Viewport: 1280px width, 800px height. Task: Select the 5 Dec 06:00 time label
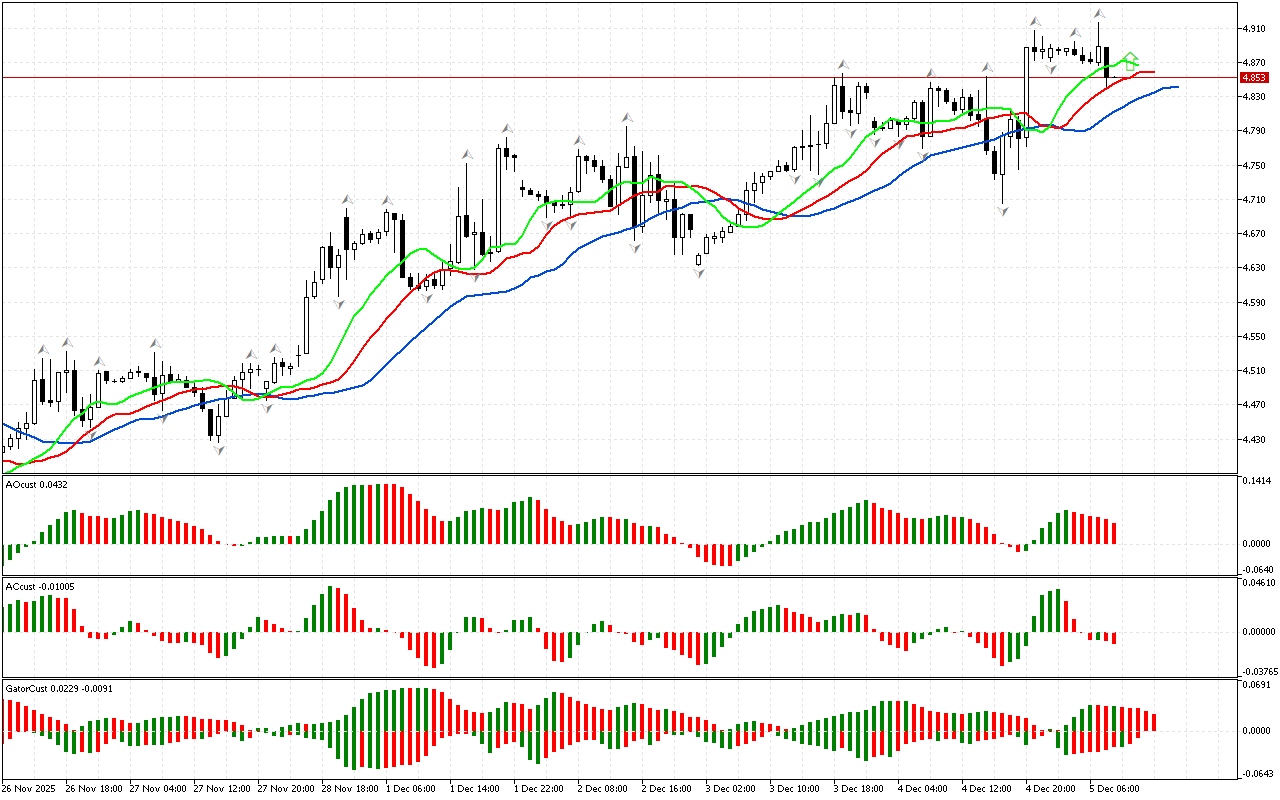pyautogui.click(x=1113, y=788)
